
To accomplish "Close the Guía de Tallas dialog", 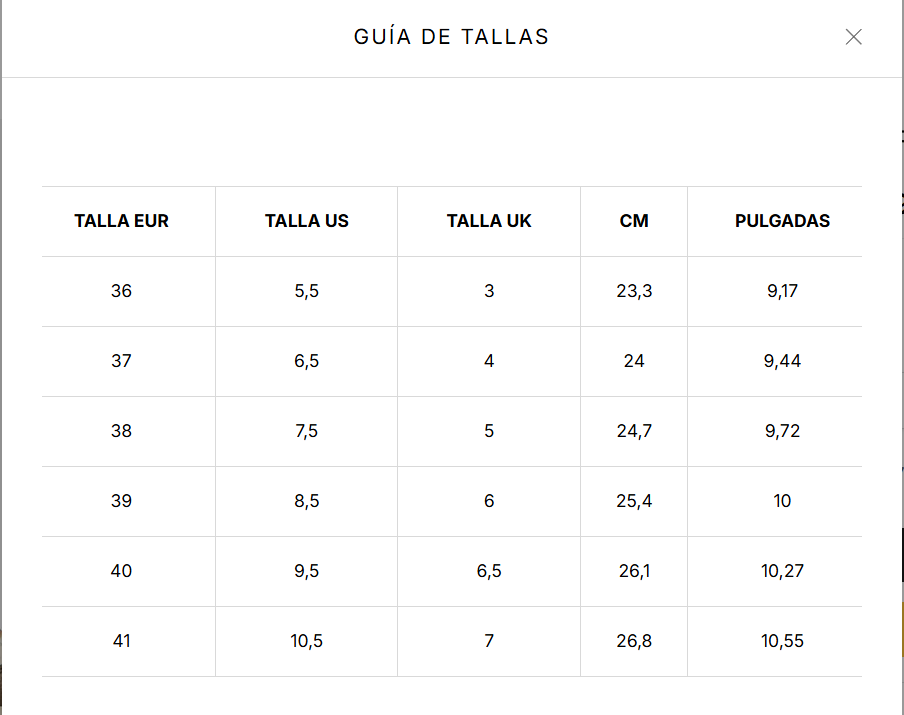I will [x=853, y=37].
